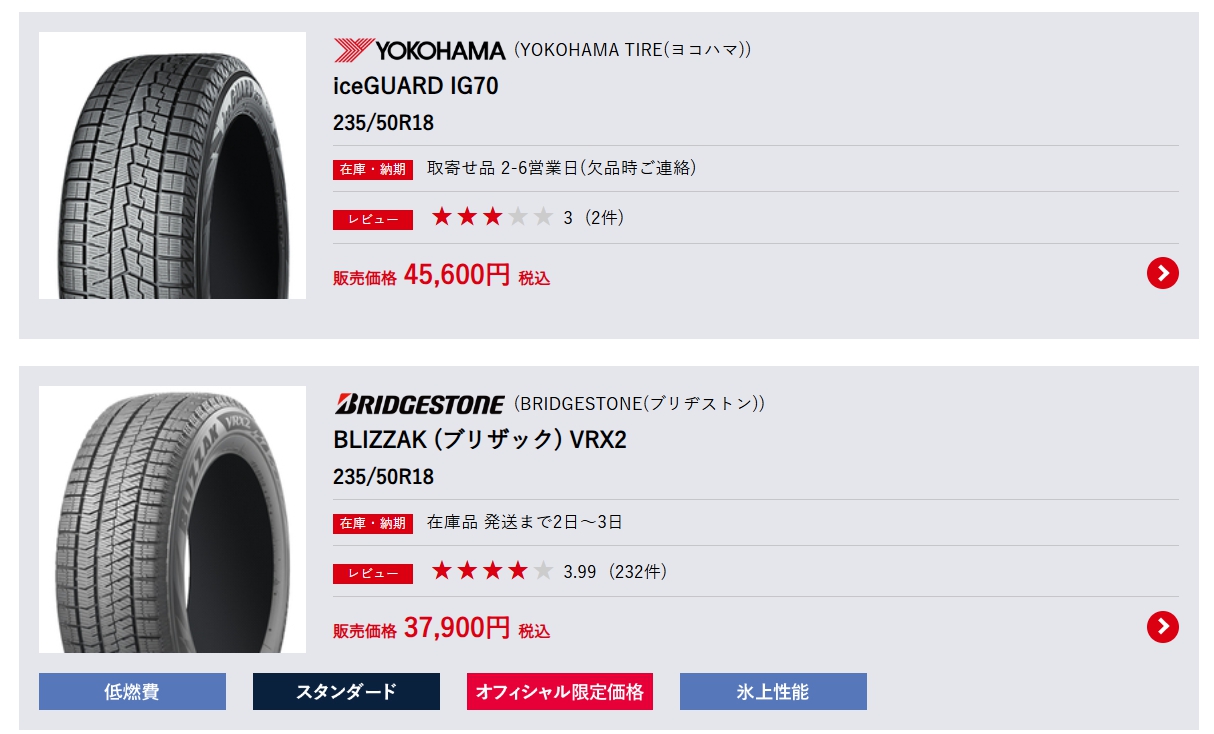1214x734 pixels.
Task: Click the red arrow icon for iceGUARD IG70
Action: [x=1162, y=273]
